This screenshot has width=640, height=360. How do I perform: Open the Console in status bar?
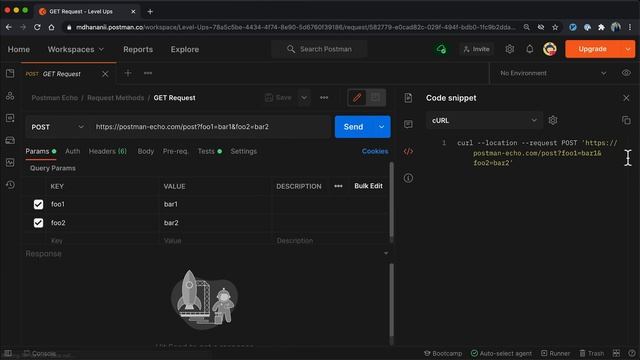(x=40, y=353)
